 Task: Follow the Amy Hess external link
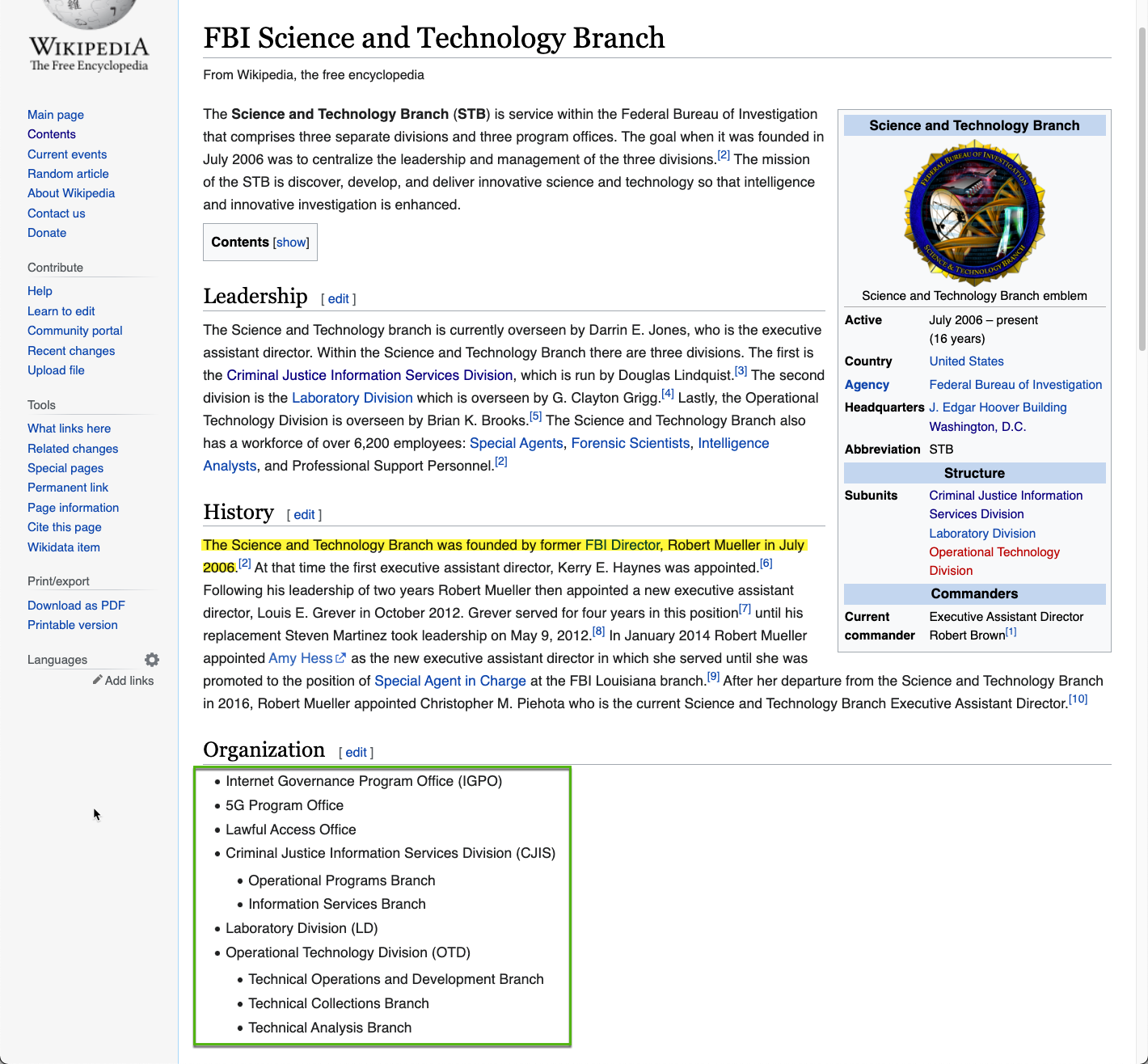301,658
